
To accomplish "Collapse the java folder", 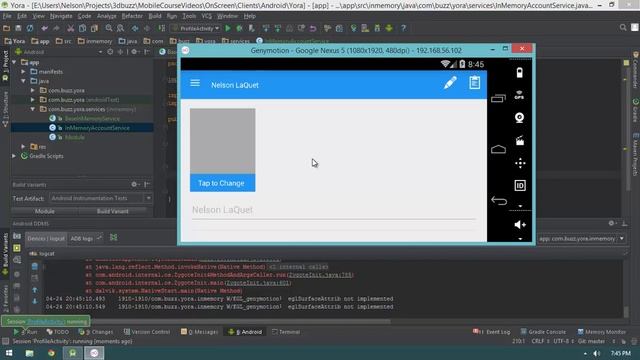I will pyautogui.click(x=24, y=81).
